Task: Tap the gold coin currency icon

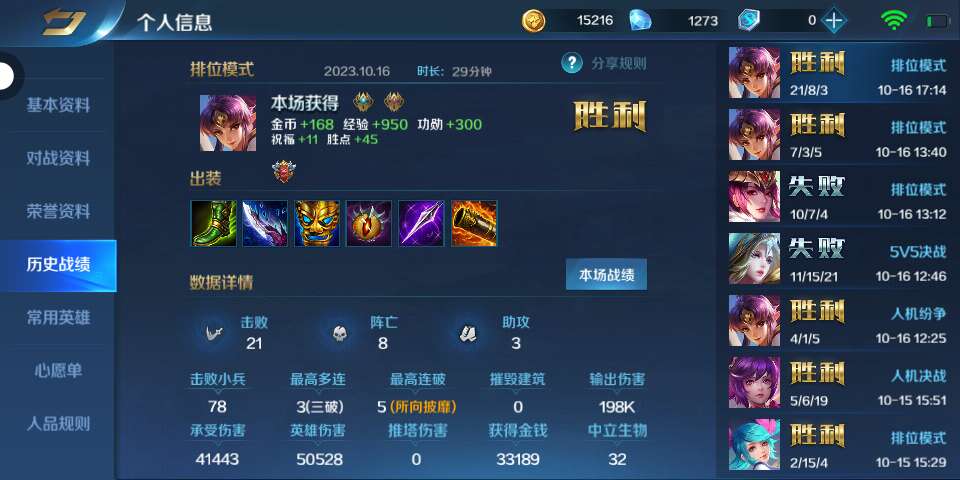Action: (x=533, y=21)
